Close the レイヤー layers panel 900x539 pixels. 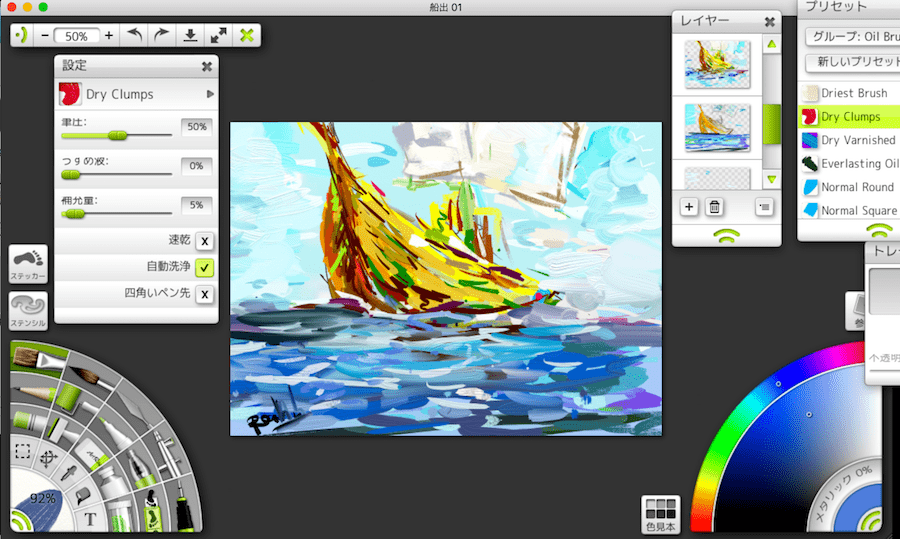[x=770, y=22]
